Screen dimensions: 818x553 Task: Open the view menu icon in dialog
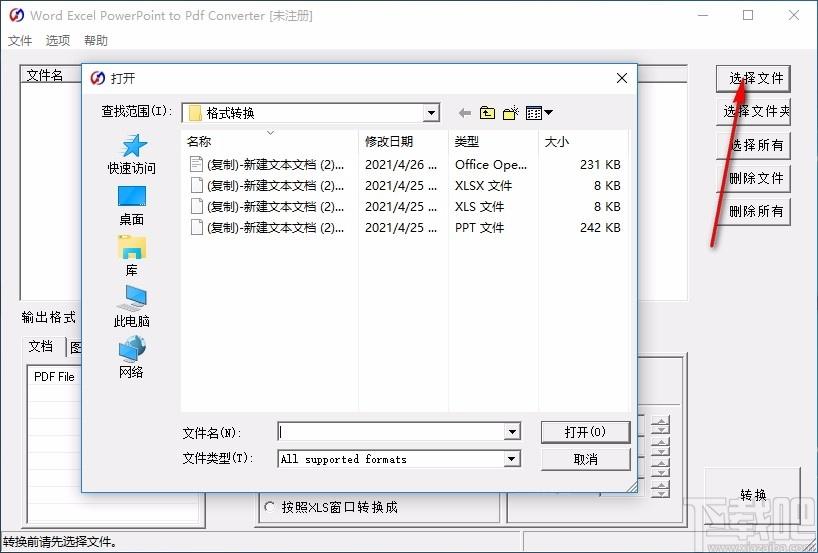point(539,113)
